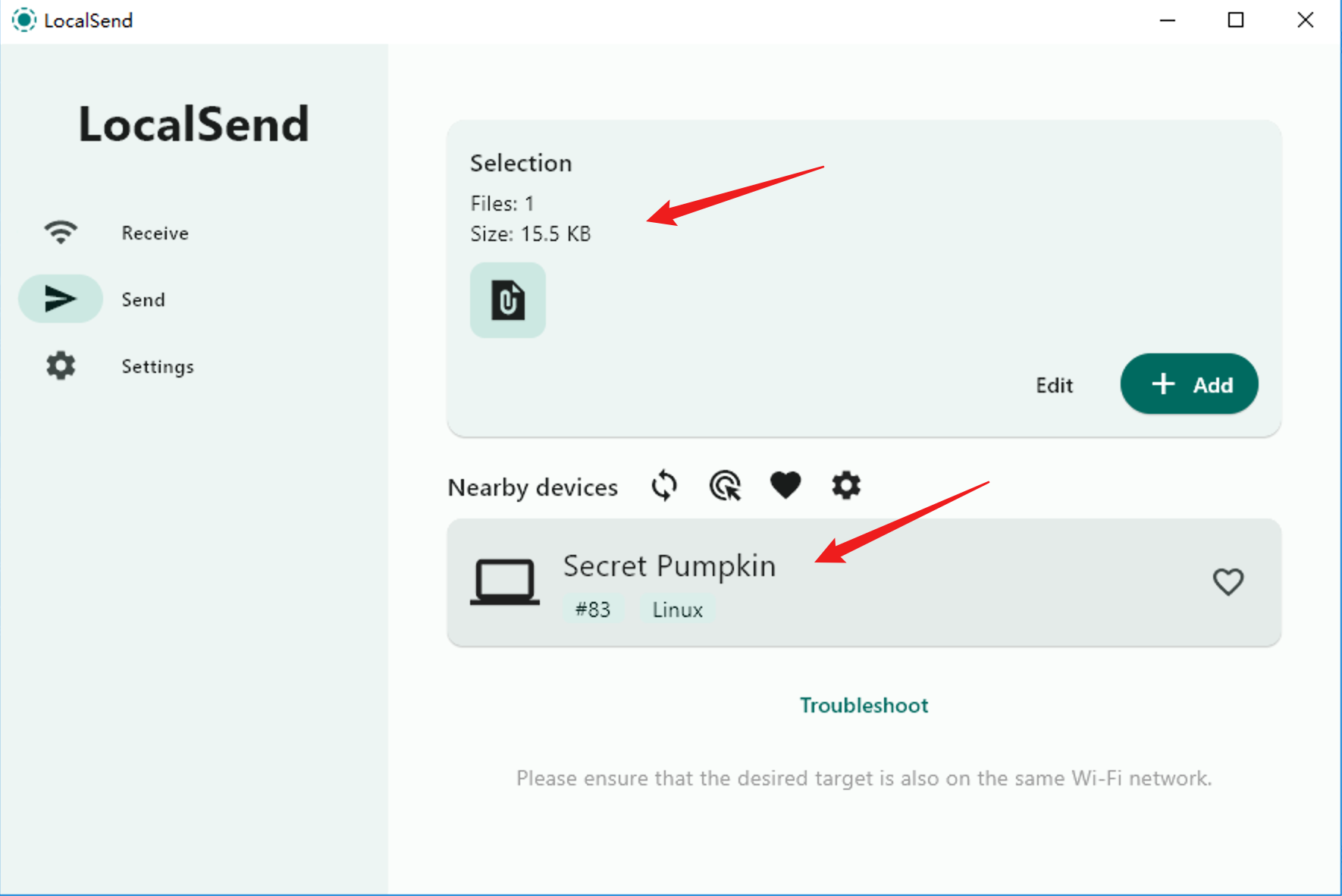Click the Receive wifi icon in sidebar
Screen dimensions: 1342x896
click(61, 232)
